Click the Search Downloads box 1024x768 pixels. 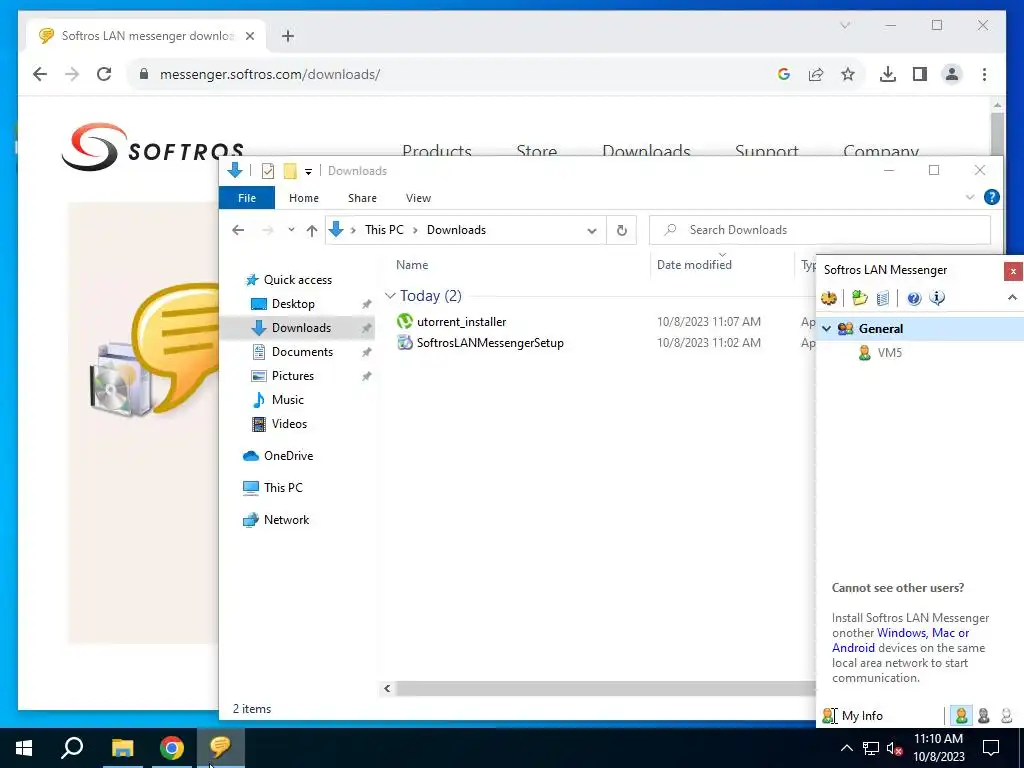[820, 230]
